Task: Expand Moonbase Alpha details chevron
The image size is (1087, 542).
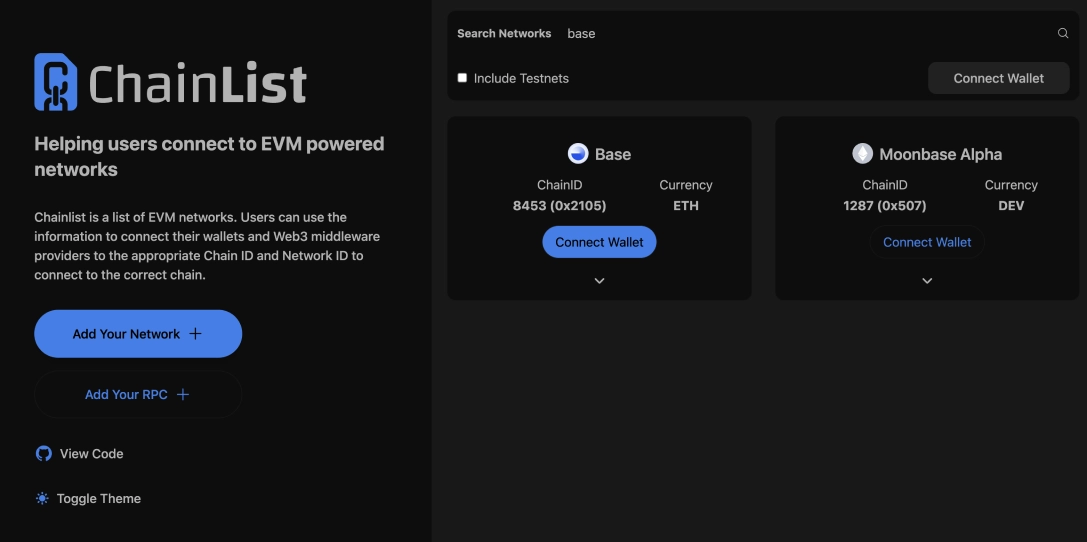Action: tap(927, 281)
